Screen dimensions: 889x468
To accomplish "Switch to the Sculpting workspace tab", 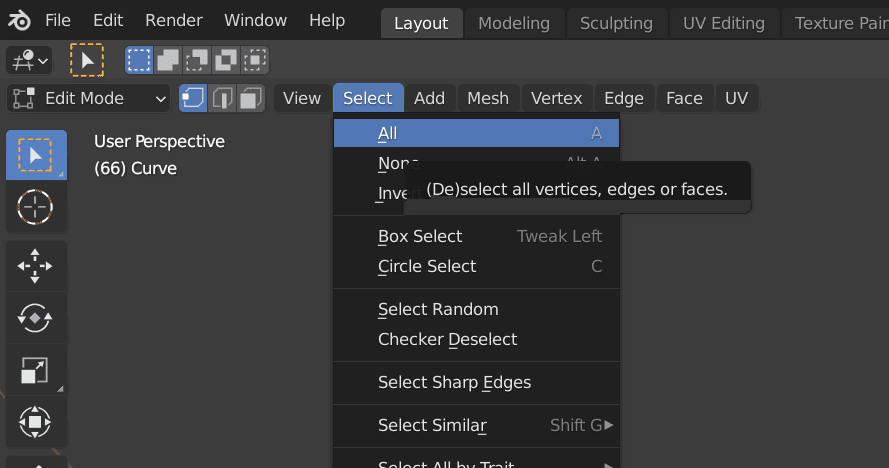I will coord(616,23).
